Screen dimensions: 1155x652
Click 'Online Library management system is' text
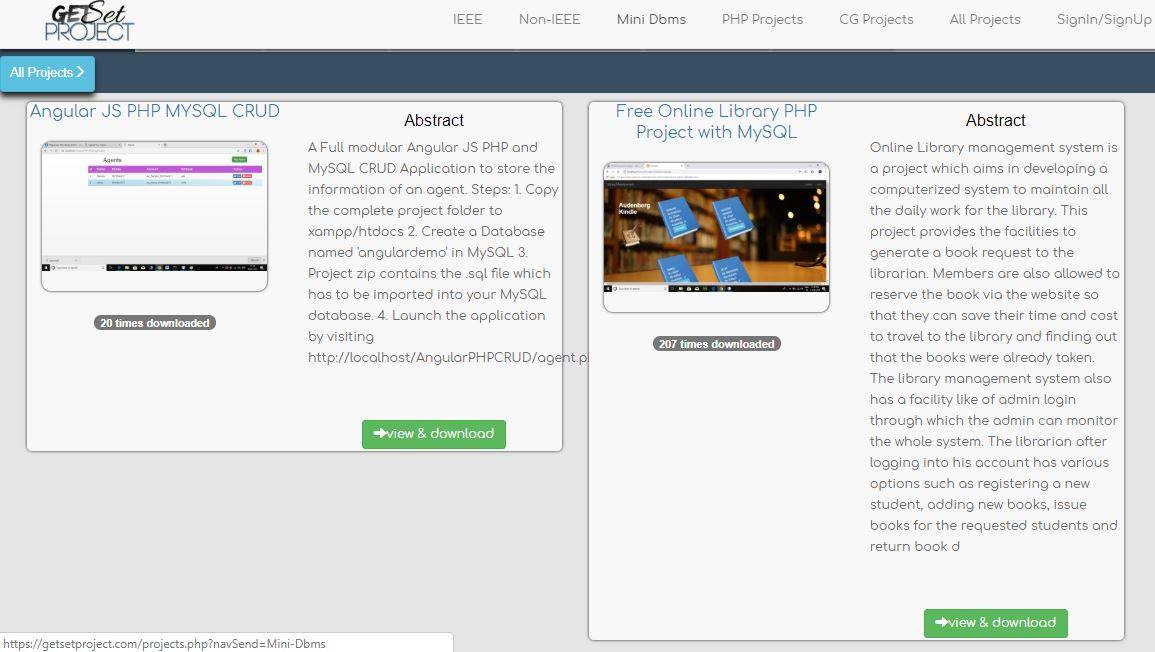pos(994,147)
